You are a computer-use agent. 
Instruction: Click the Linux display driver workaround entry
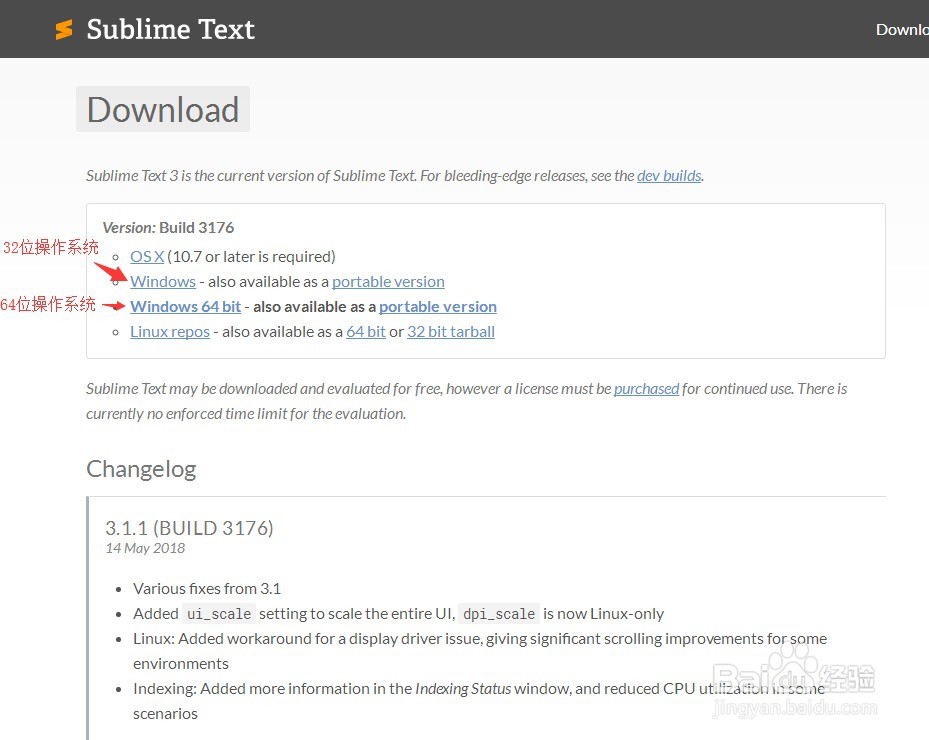pyautogui.click(x=480, y=651)
